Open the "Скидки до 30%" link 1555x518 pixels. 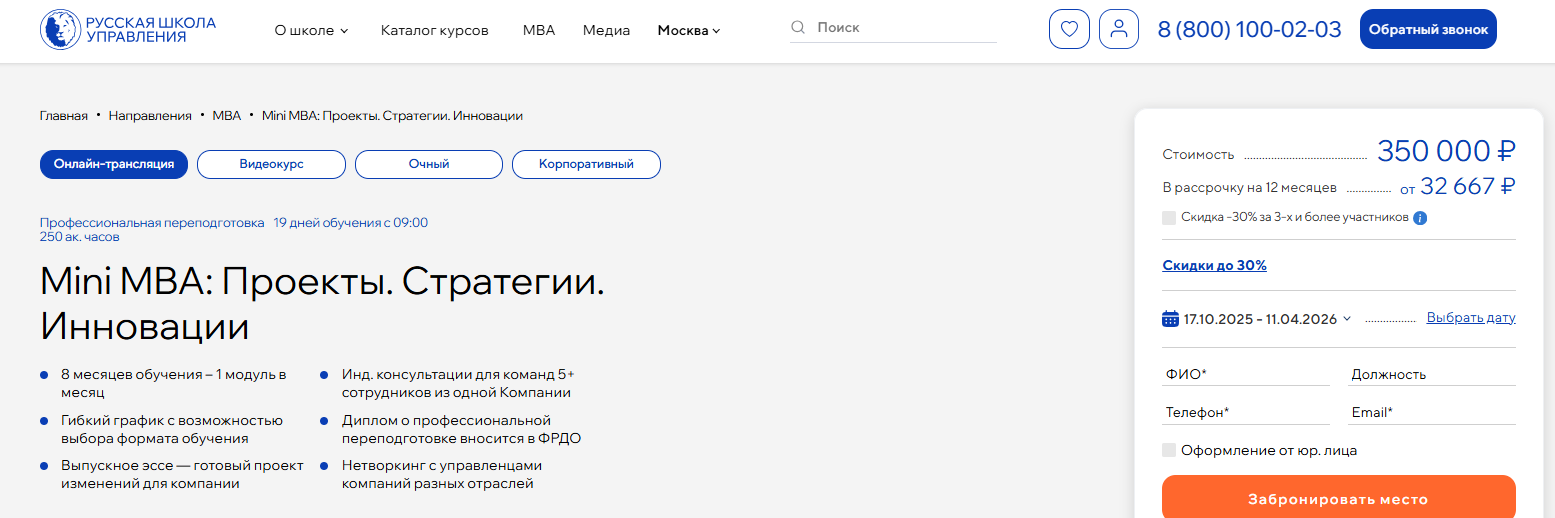tap(1214, 265)
